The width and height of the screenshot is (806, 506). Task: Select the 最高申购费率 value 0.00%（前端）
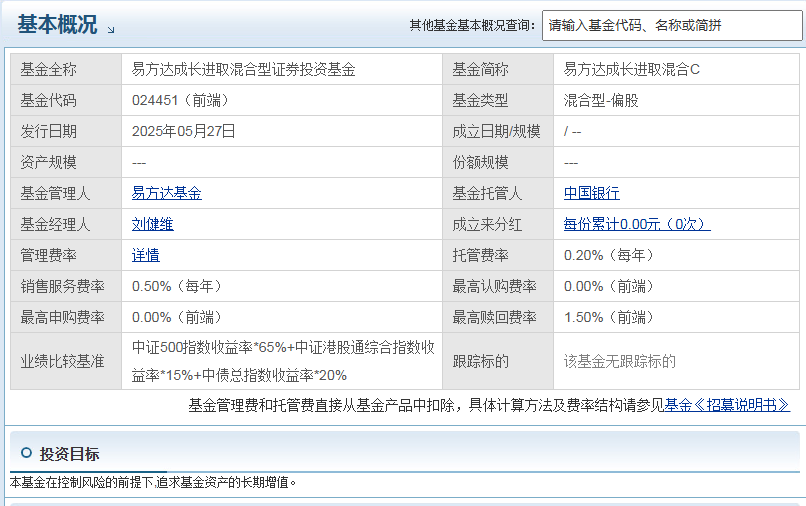[177, 317]
